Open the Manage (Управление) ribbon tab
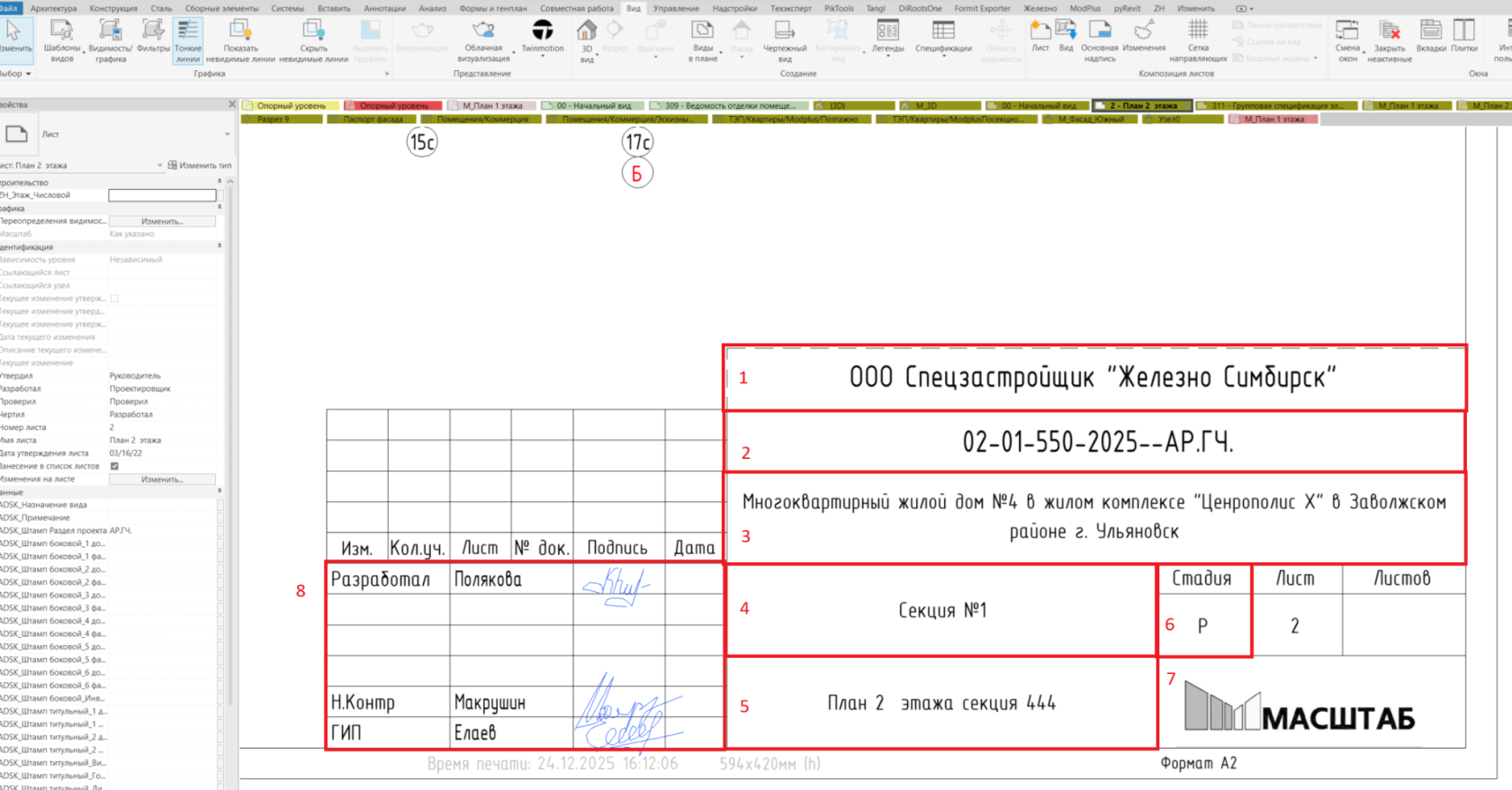This screenshot has height=790, width=1512. 676,8
